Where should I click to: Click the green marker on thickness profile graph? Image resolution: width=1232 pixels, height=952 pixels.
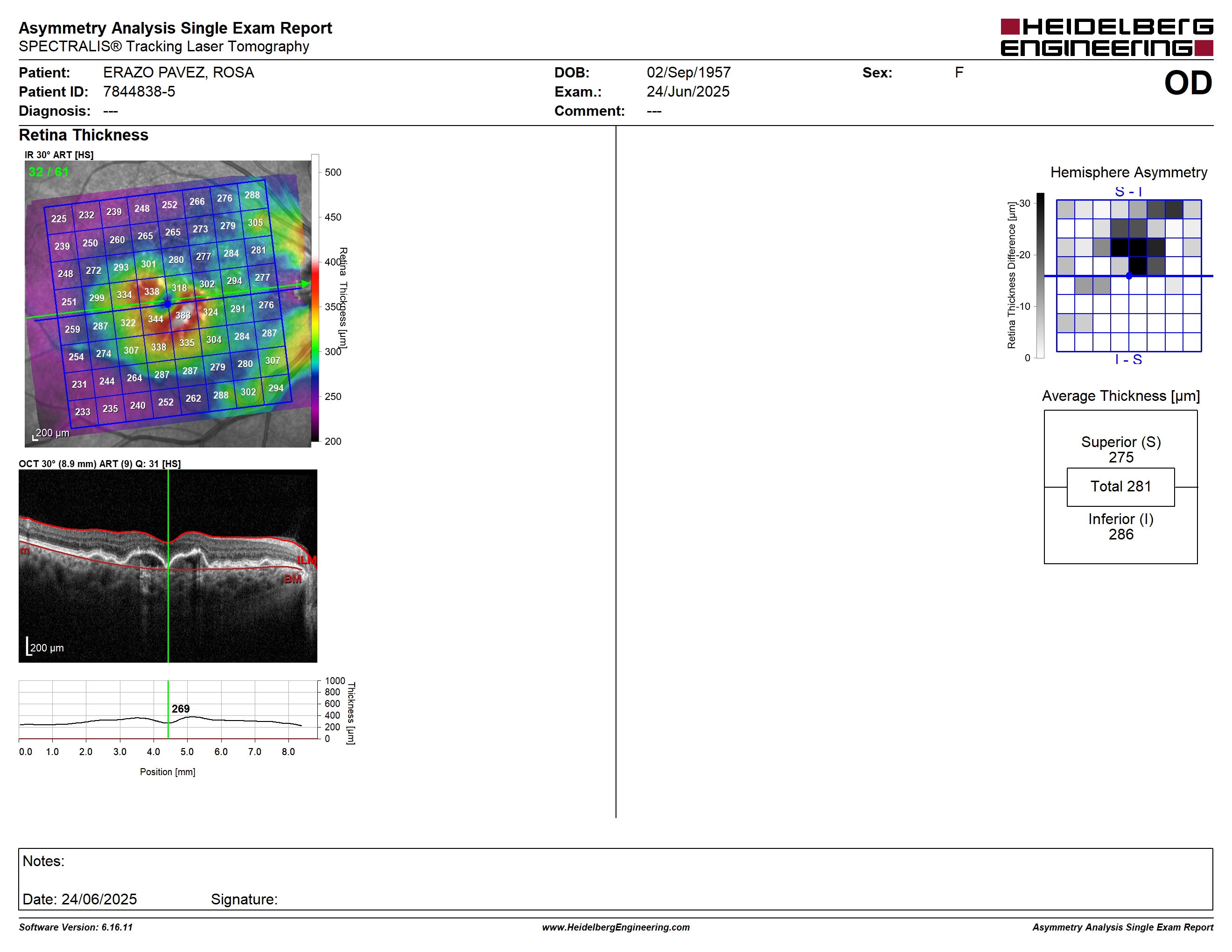[168, 709]
